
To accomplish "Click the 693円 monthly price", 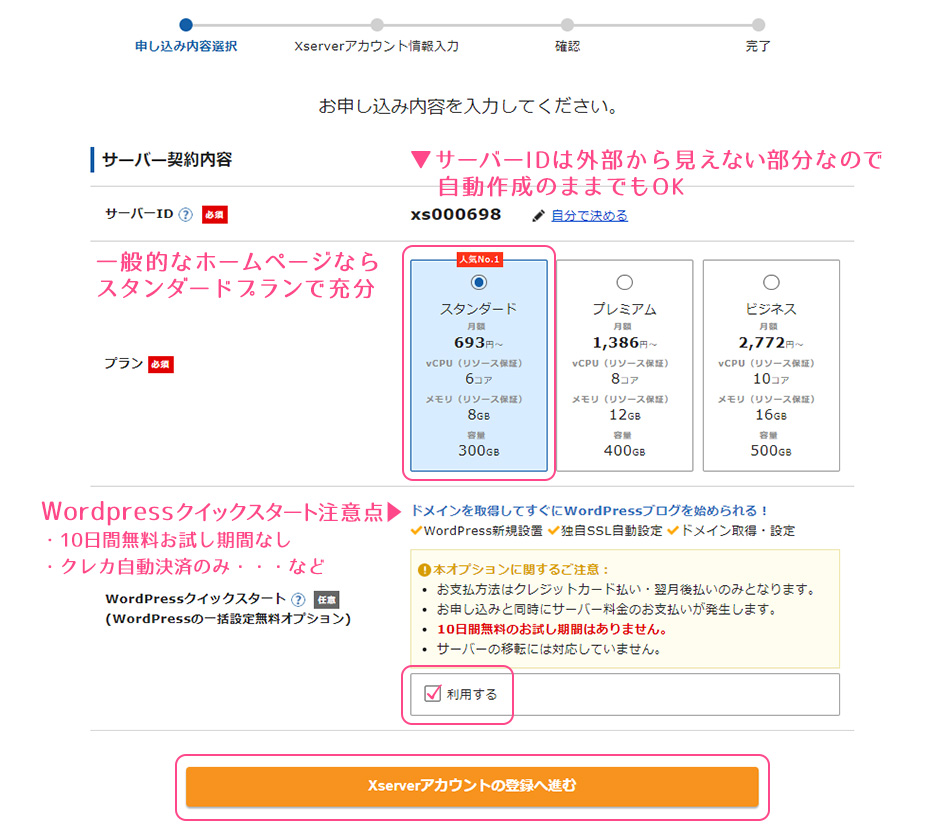I will pyautogui.click(x=478, y=343).
